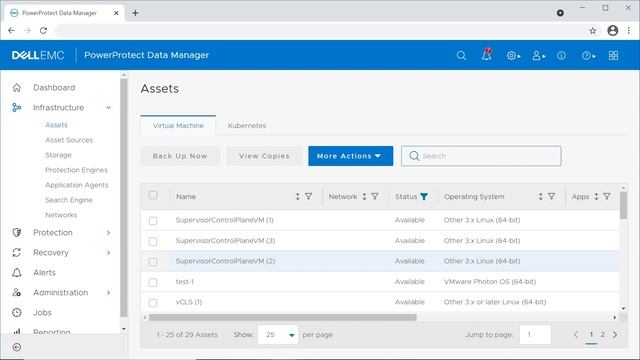
Task: Click the table vertical scrollbar thumb
Action: [623, 205]
